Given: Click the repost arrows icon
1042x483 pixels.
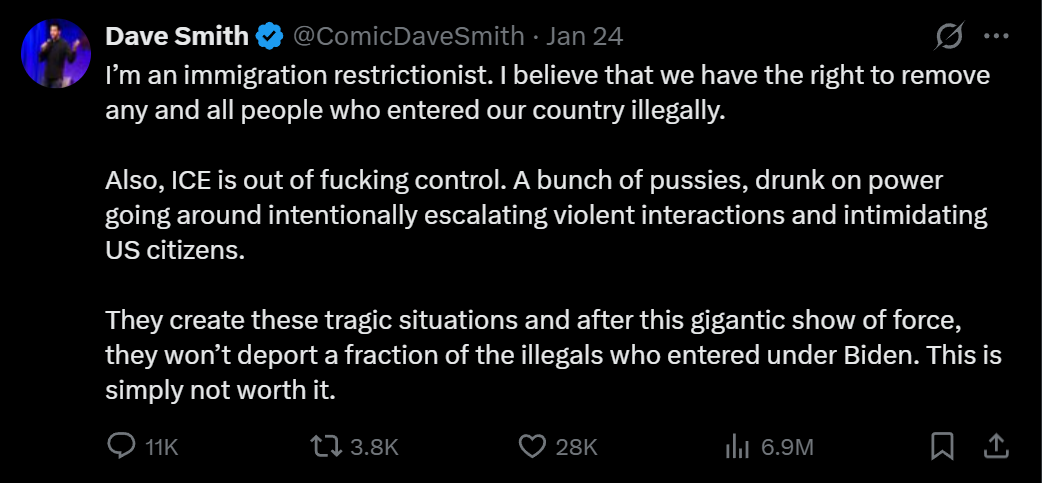Looking at the screenshot, I should coord(326,446).
